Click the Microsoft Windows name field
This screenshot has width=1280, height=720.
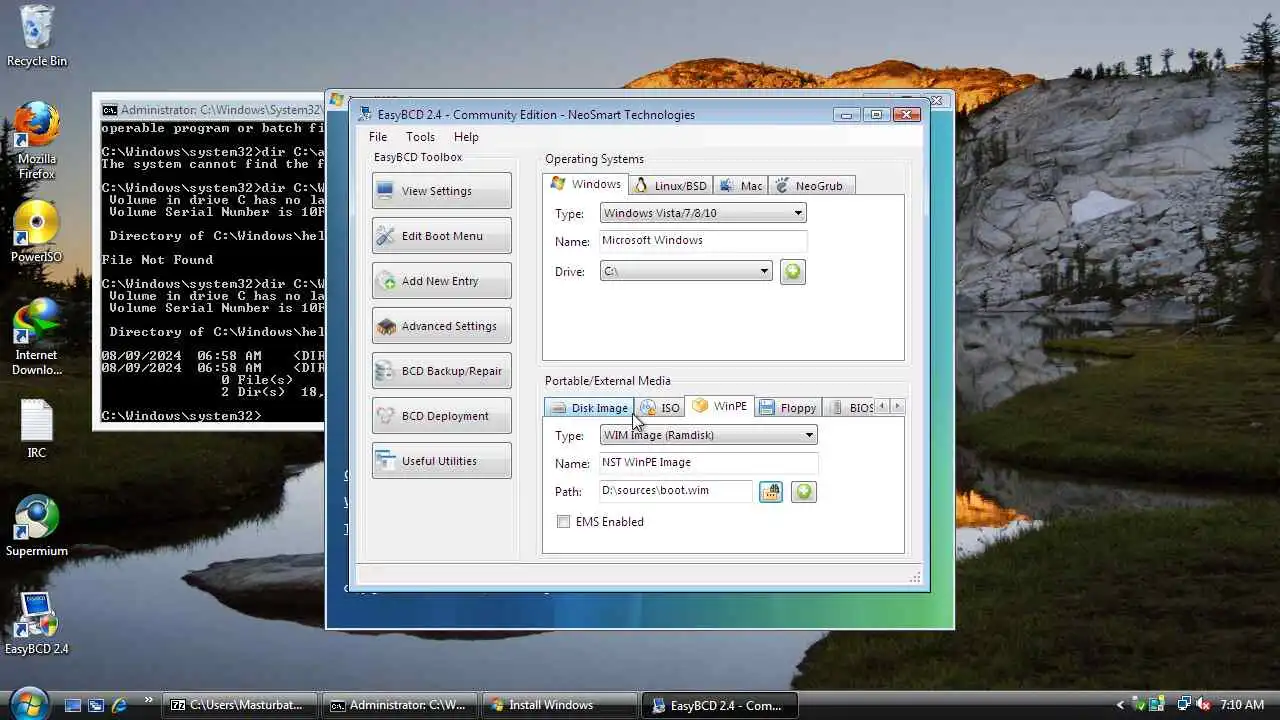coord(703,241)
